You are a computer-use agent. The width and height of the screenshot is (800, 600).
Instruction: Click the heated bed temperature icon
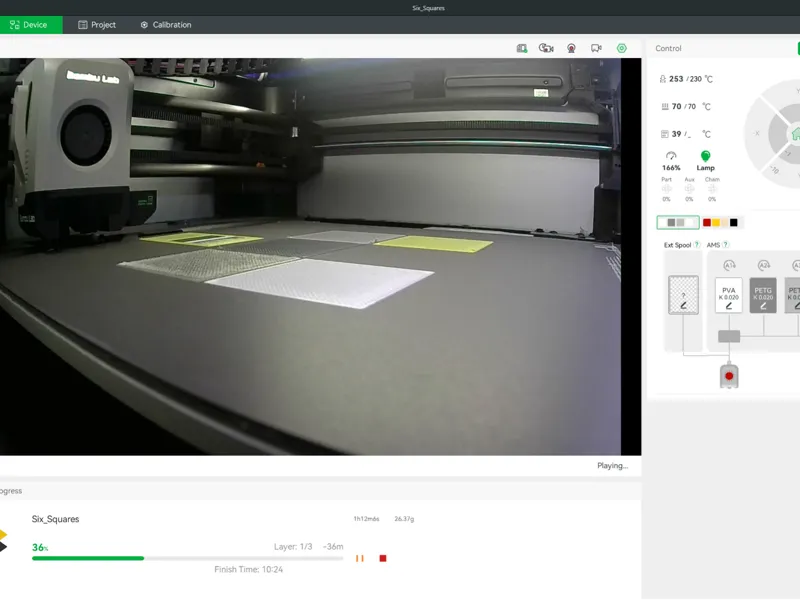pyautogui.click(x=664, y=107)
